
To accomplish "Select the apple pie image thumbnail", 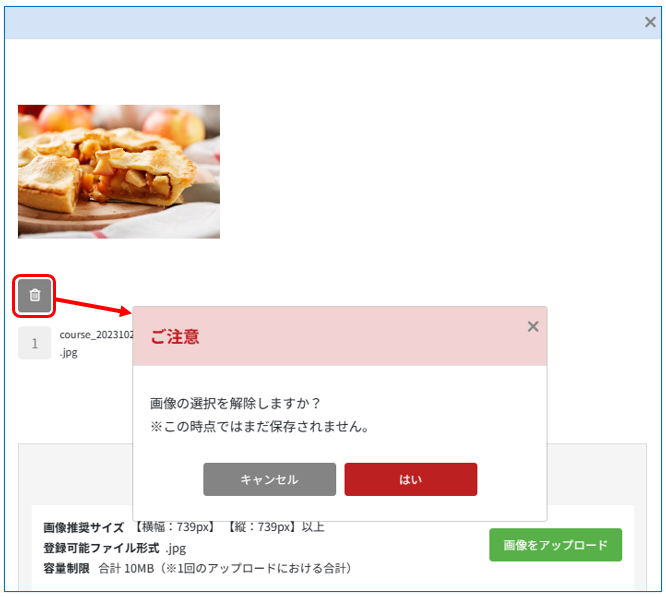I will pos(119,172).
